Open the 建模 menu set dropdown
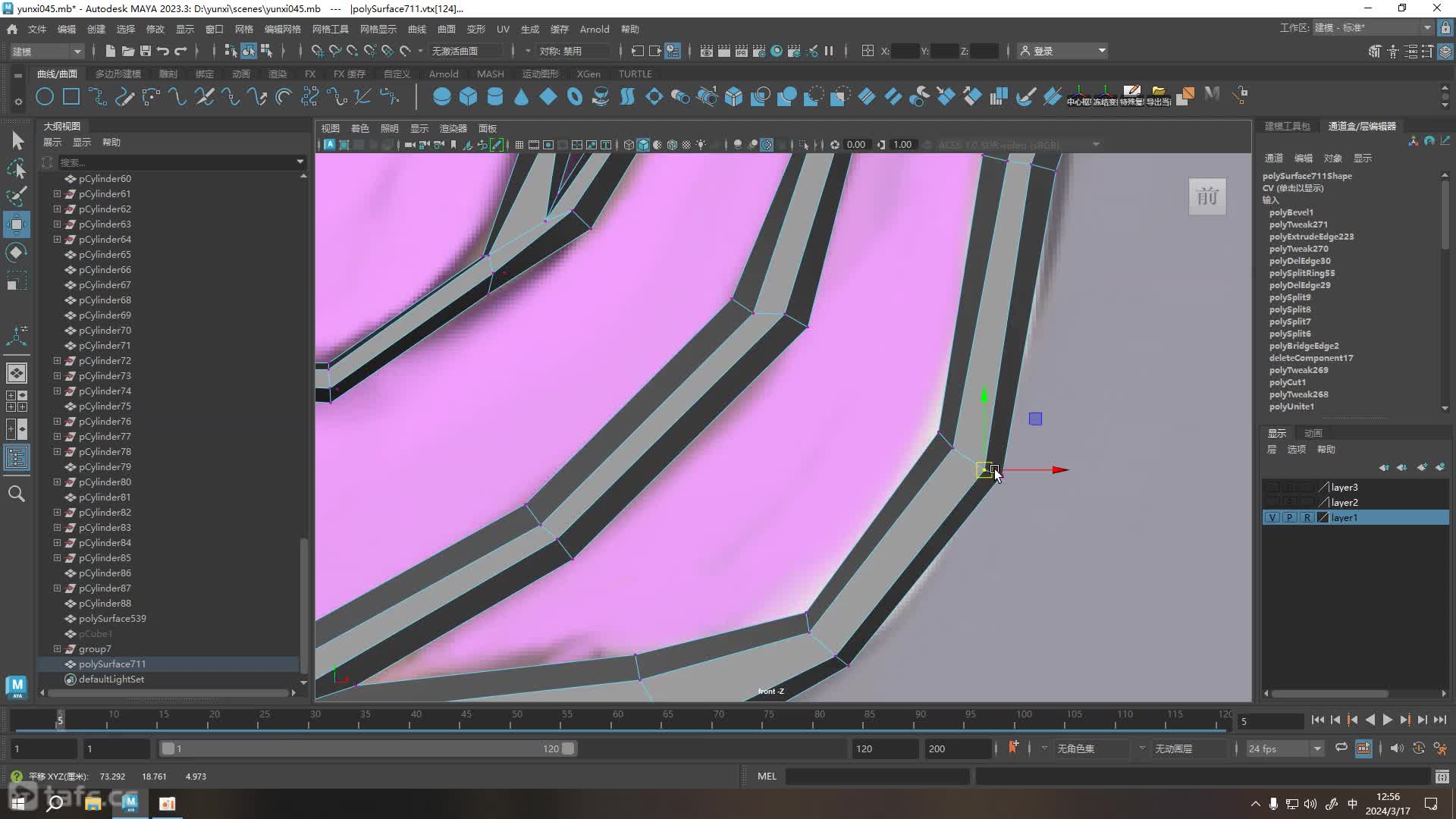 pyautogui.click(x=46, y=51)
